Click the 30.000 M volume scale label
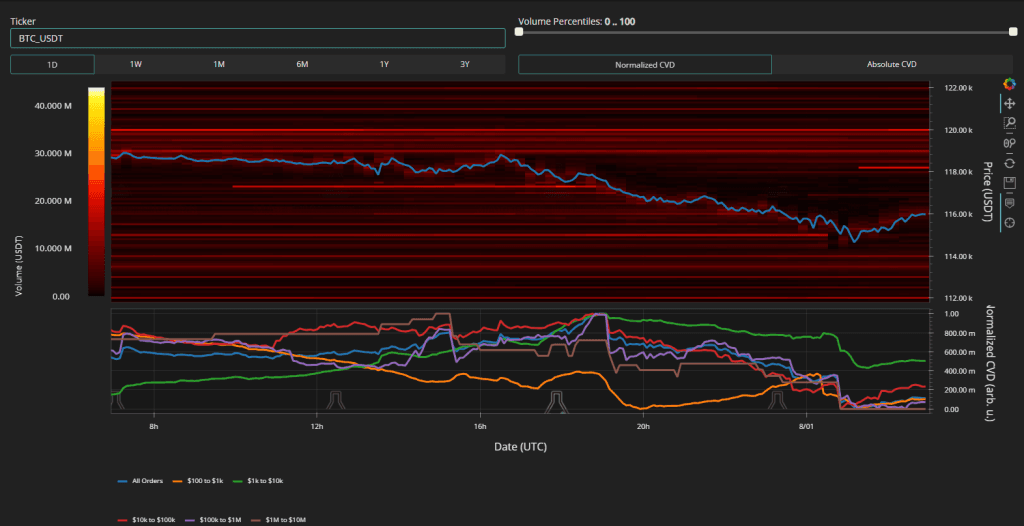 coord(54,154)
